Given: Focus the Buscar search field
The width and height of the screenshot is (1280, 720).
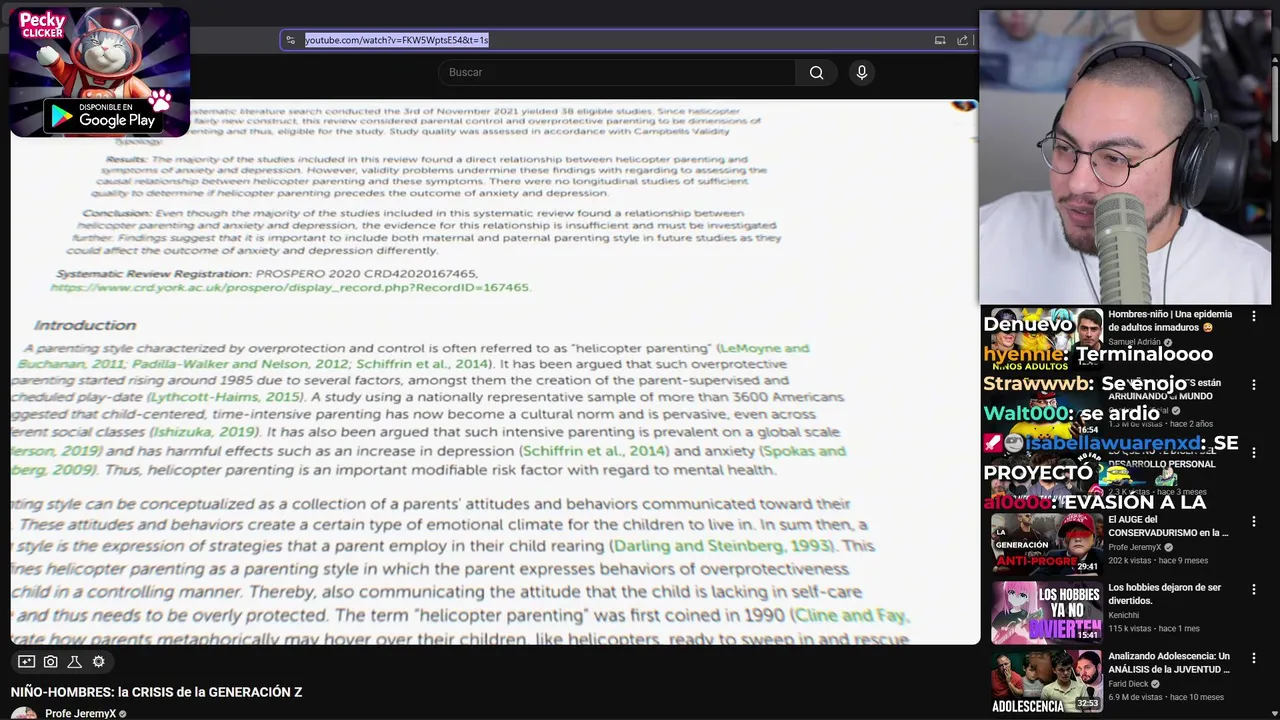Looking at the screenshot, I should tap(617, 72).
